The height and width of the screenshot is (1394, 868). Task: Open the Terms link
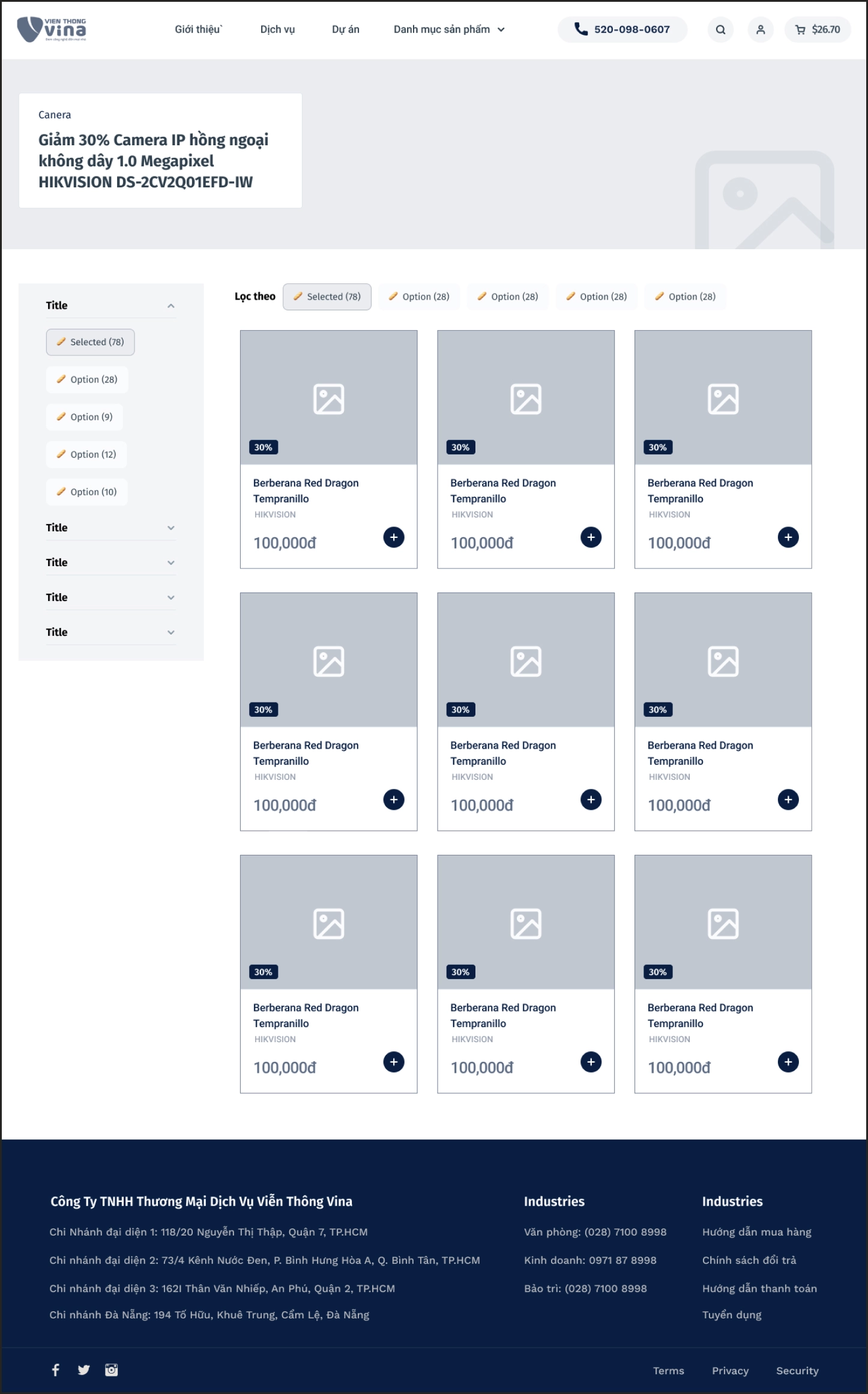click(x=669, y=1371)
